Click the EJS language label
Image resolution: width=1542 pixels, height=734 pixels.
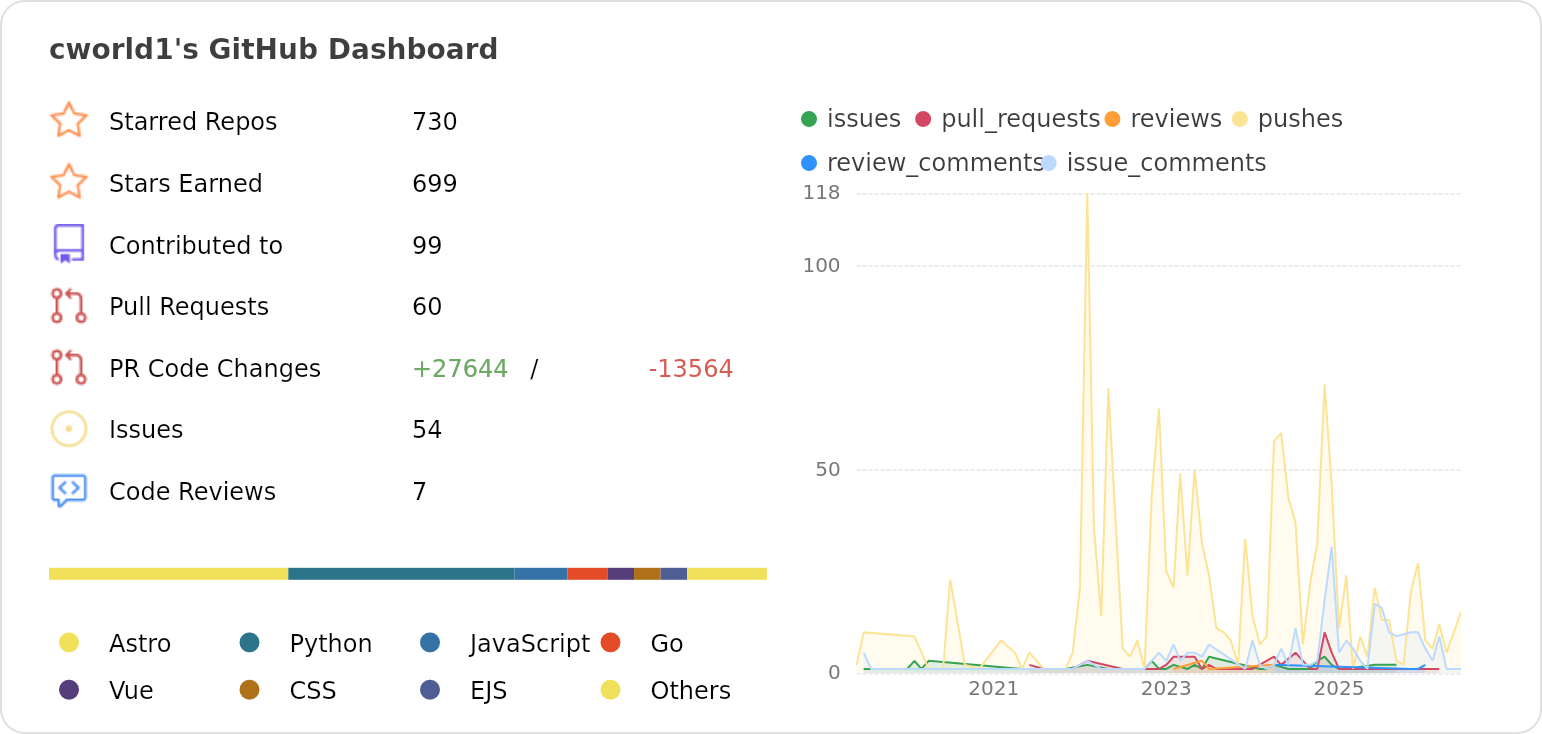pyautogui.click(x=489, y=691)
